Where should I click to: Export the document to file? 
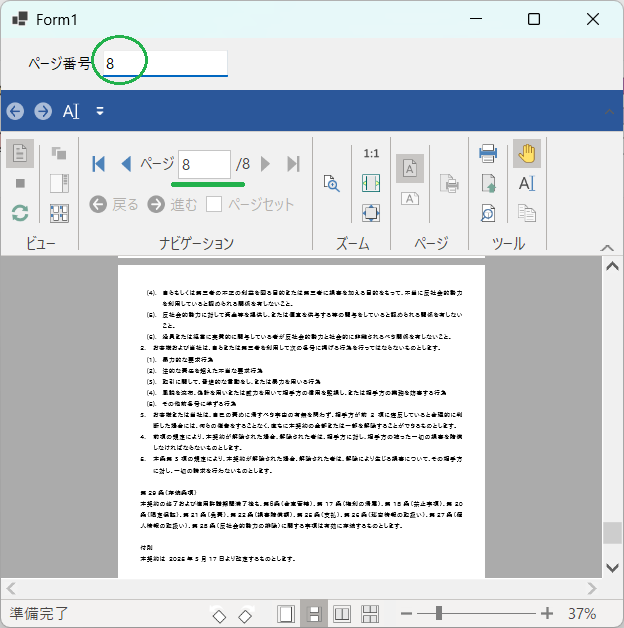(488, 183)
